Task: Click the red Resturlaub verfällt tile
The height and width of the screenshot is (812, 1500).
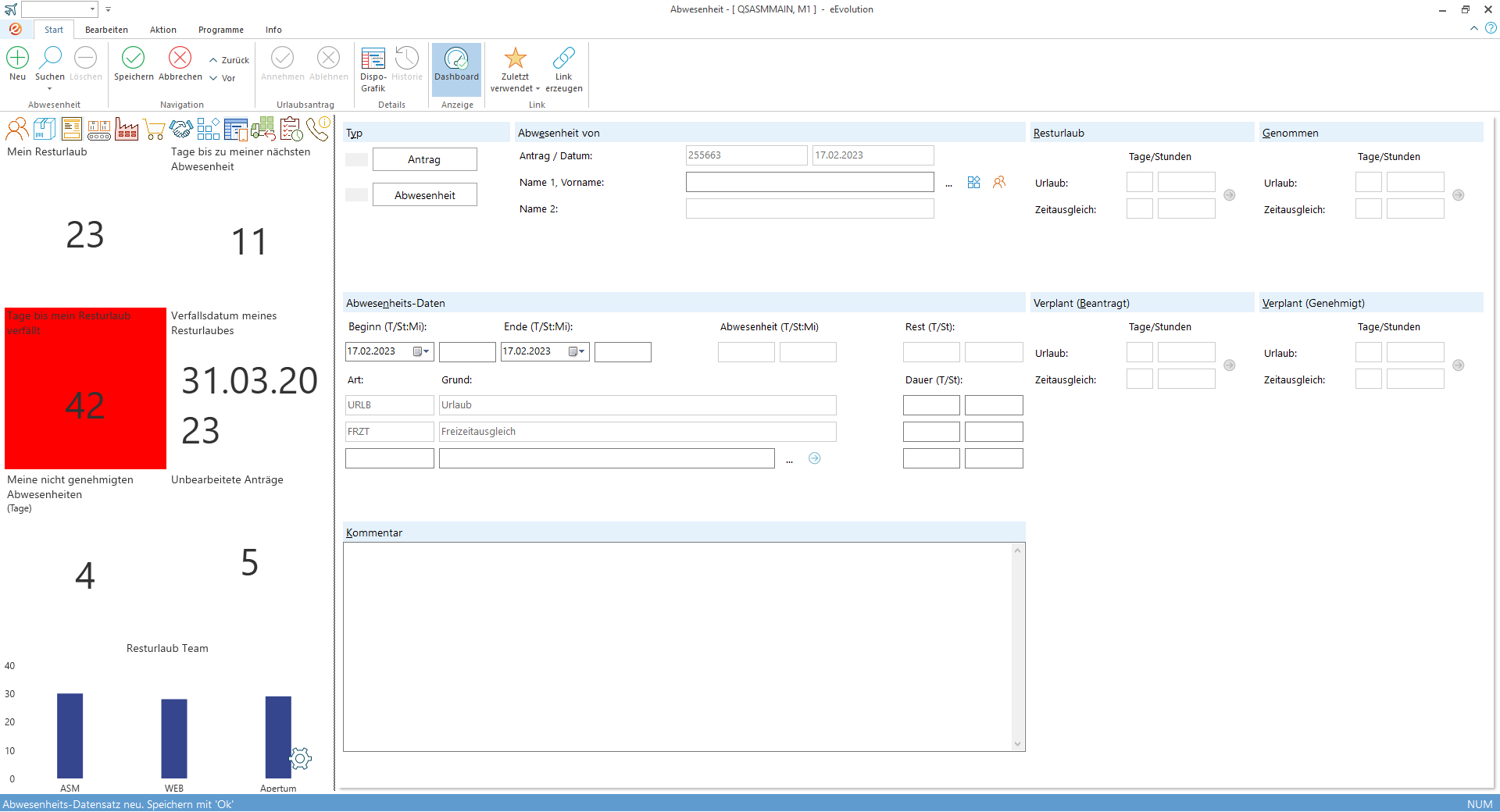Action: [x=85, y=388]
